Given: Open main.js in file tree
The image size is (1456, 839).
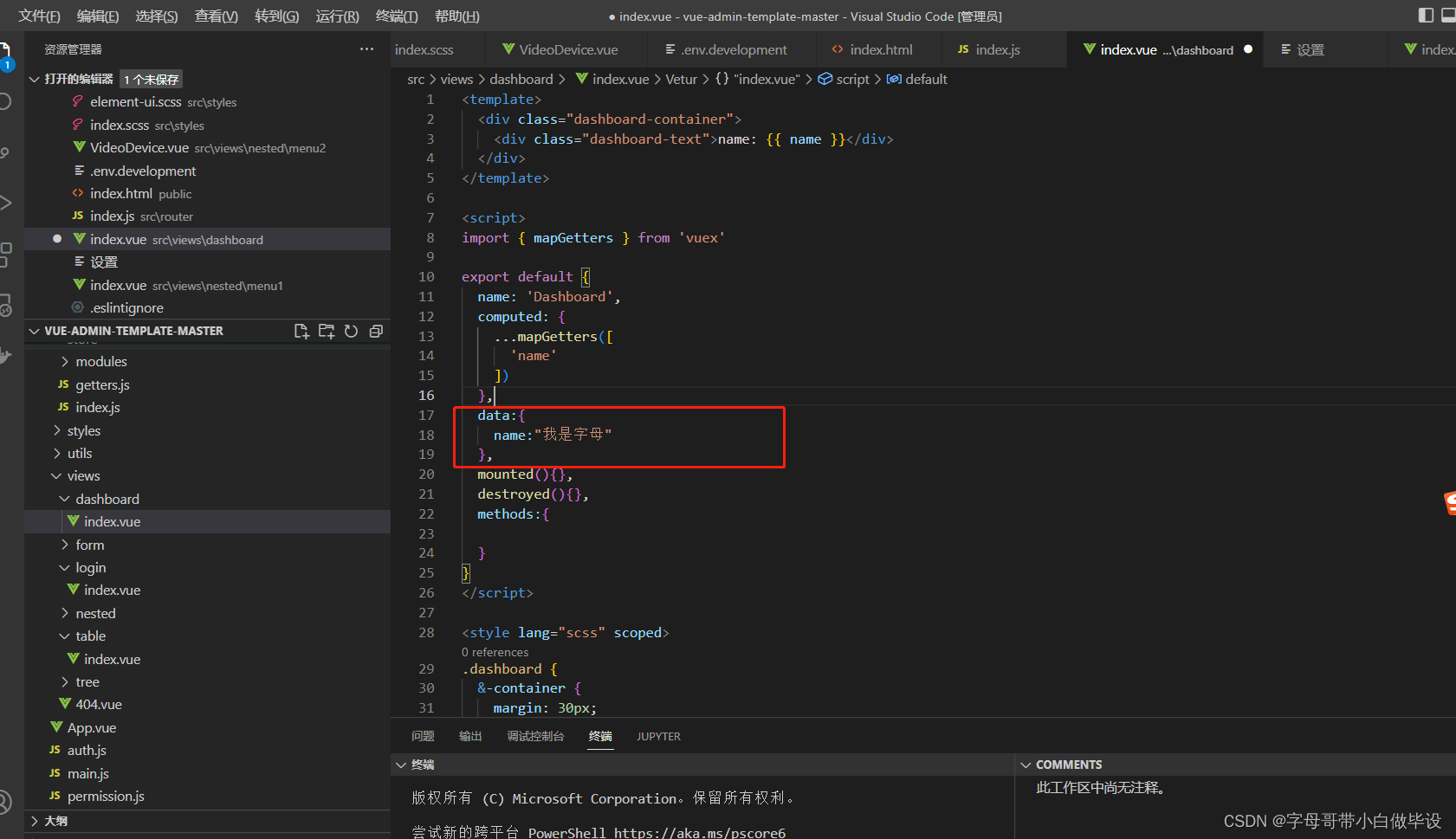Looking at the screenshot, I should pyautogui.click(x=87, y=773).
